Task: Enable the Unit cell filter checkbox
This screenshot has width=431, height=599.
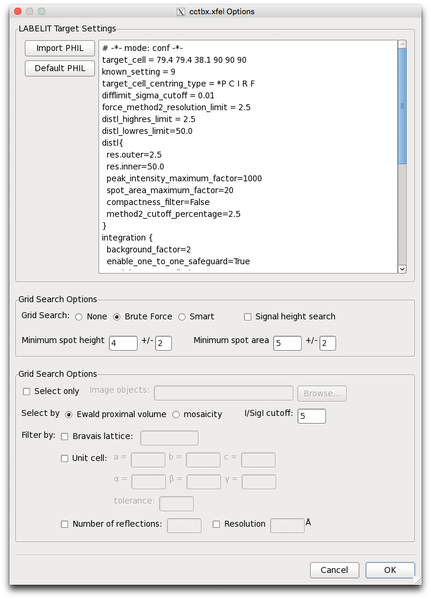Action: 65,458
